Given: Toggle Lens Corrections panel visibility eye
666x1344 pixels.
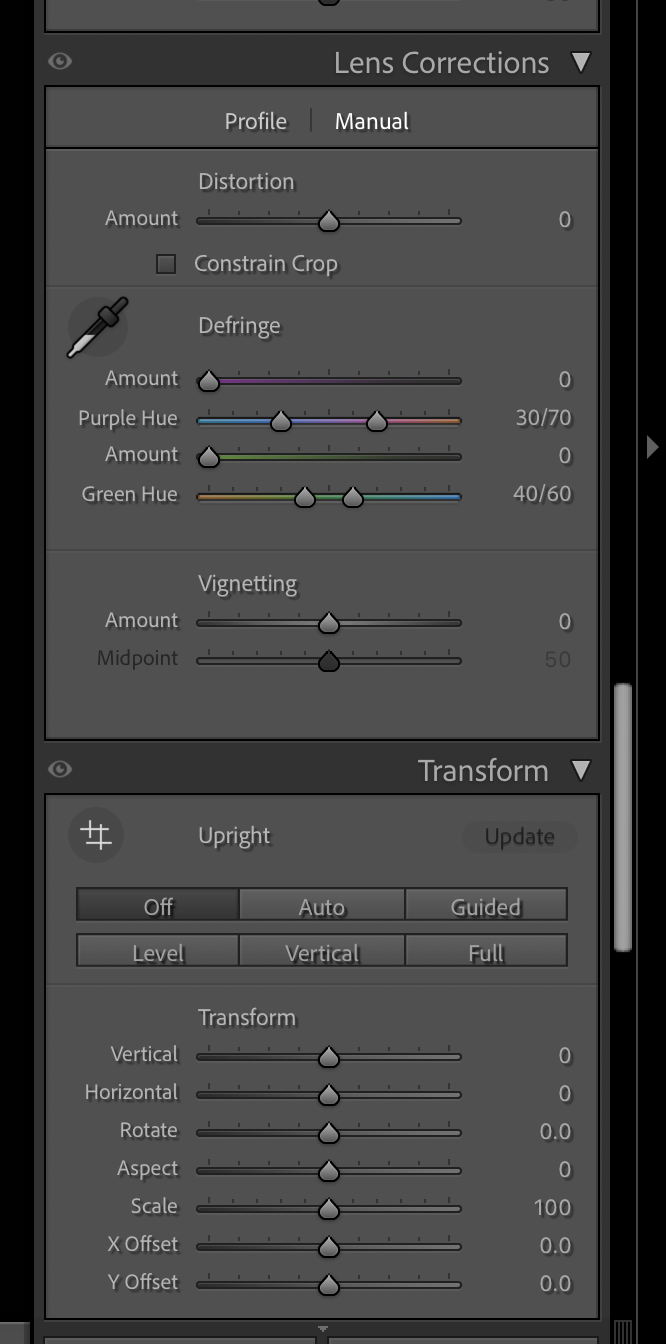Looking at the screenshot, I should click(60, 62).
